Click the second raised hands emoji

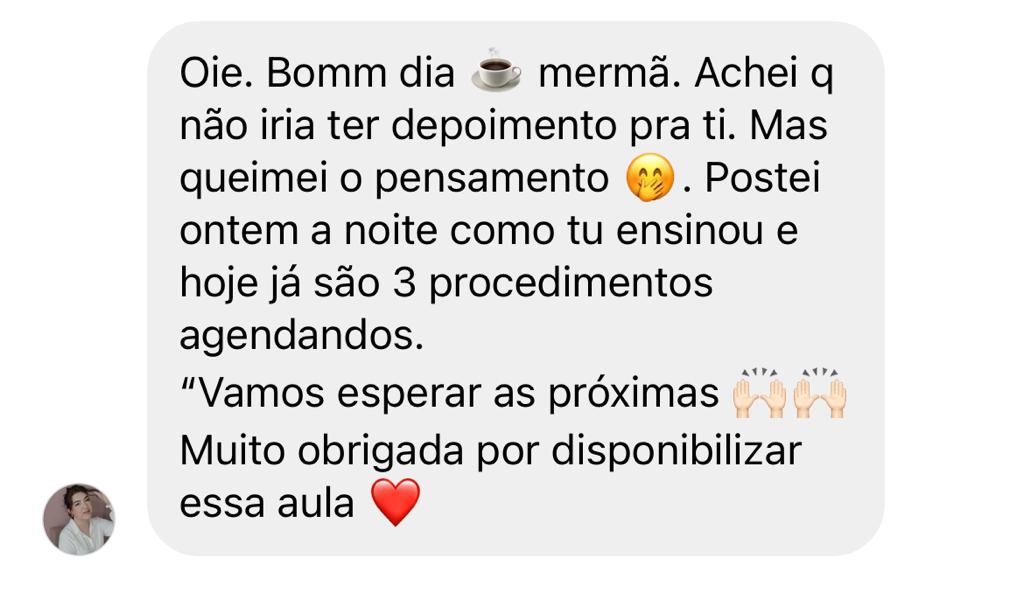click(x=820, y=393)
